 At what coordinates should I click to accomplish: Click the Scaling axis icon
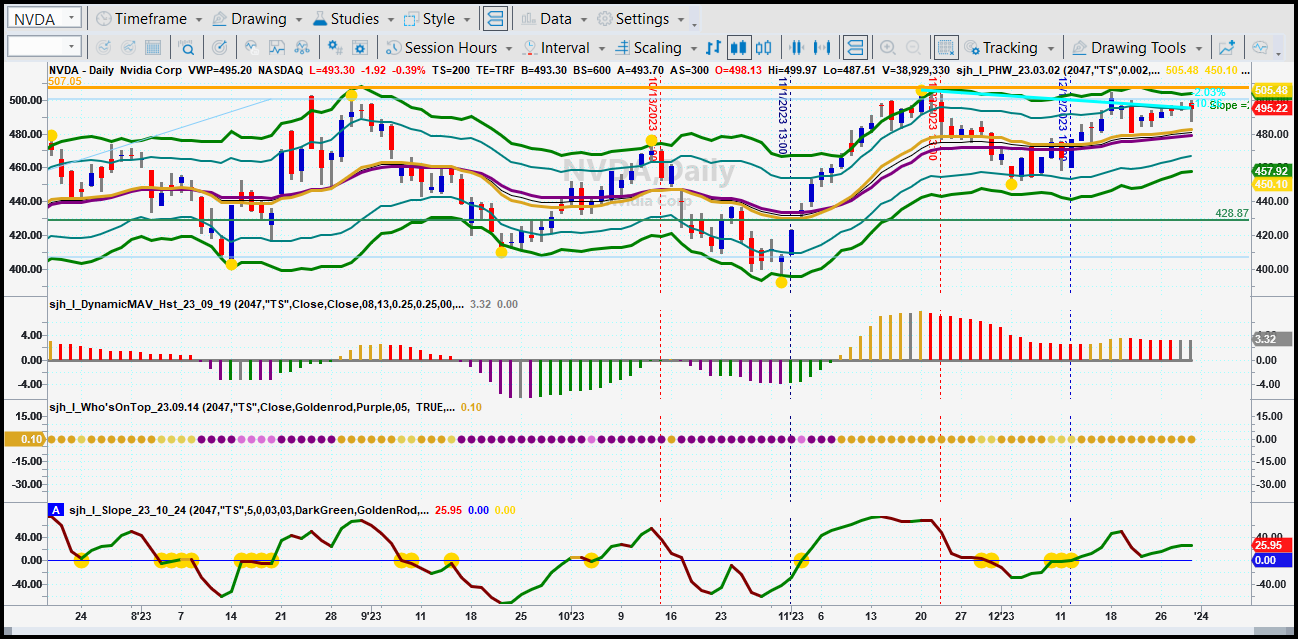[x=622, y=48]
